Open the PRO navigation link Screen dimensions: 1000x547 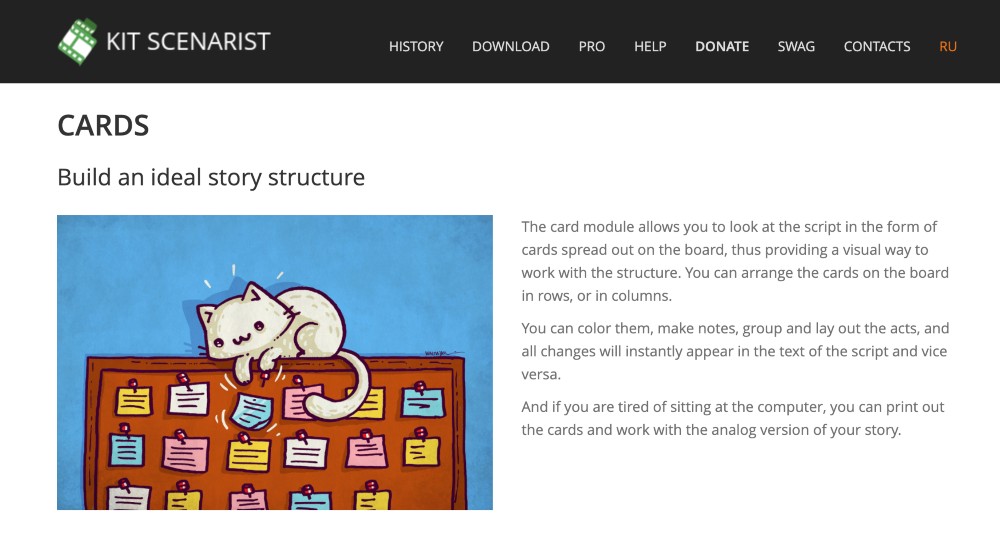(591, 46)
